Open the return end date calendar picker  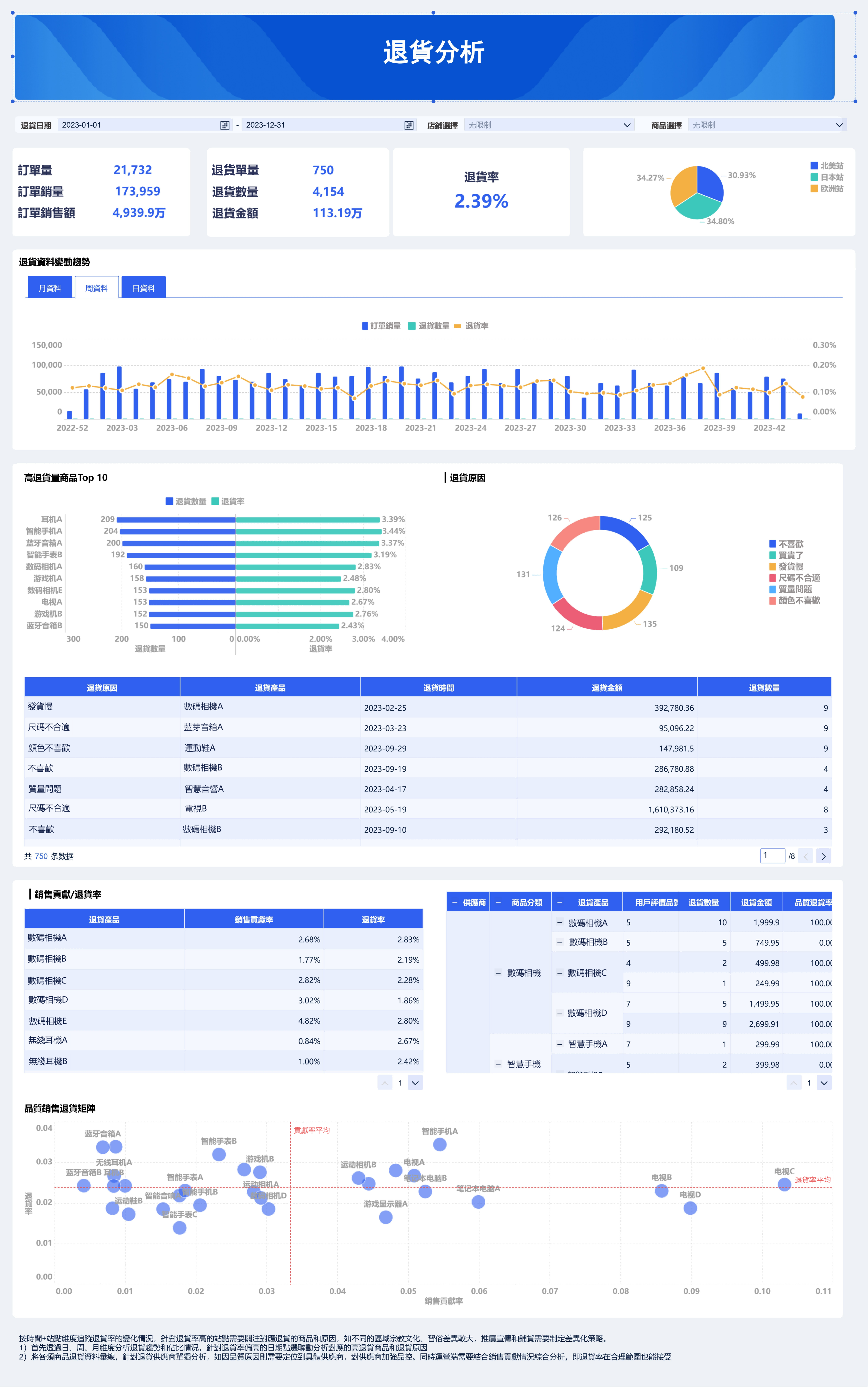coord(409,125)
